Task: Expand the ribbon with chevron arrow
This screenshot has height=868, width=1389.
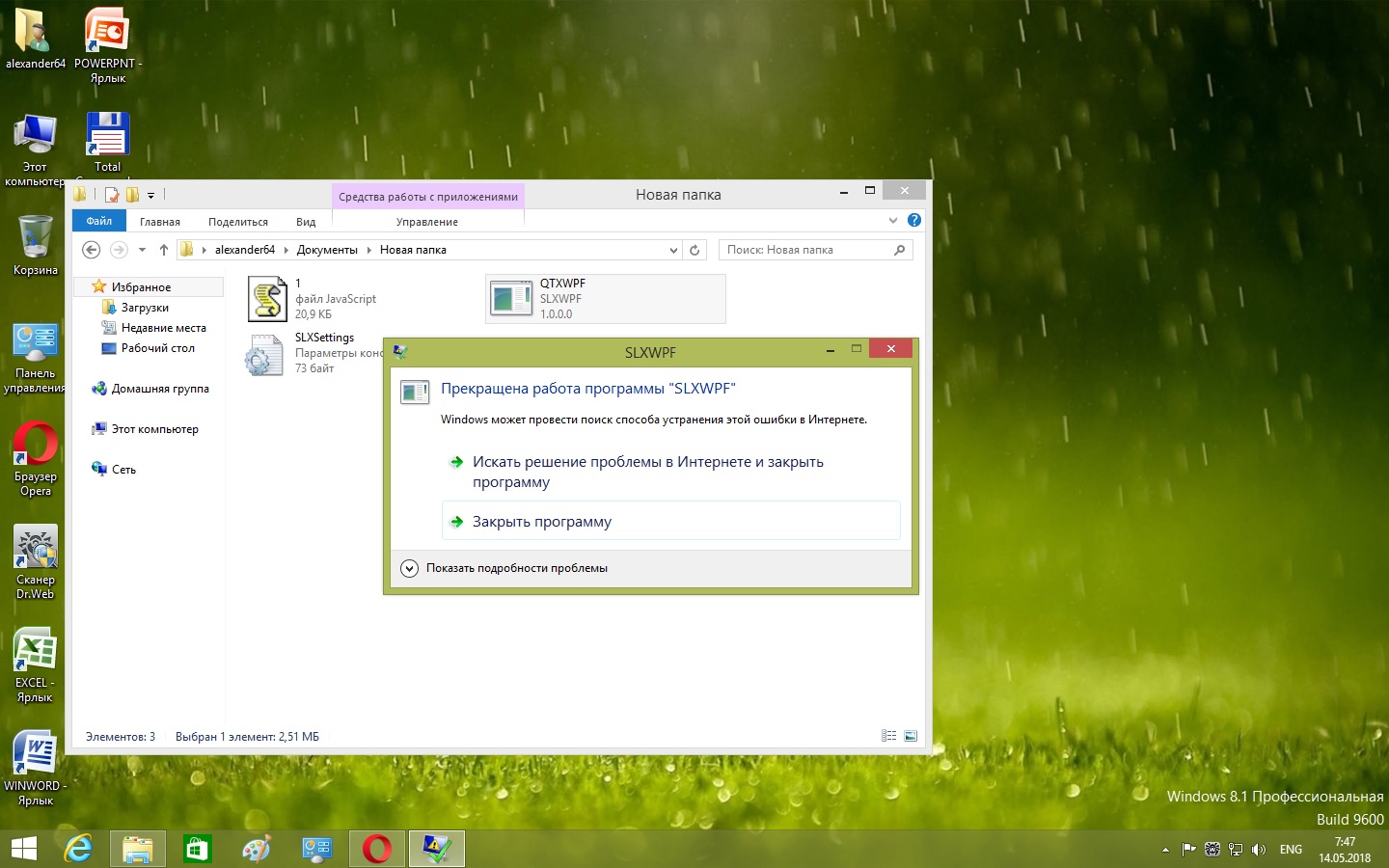Action: [x=892, y=220]
